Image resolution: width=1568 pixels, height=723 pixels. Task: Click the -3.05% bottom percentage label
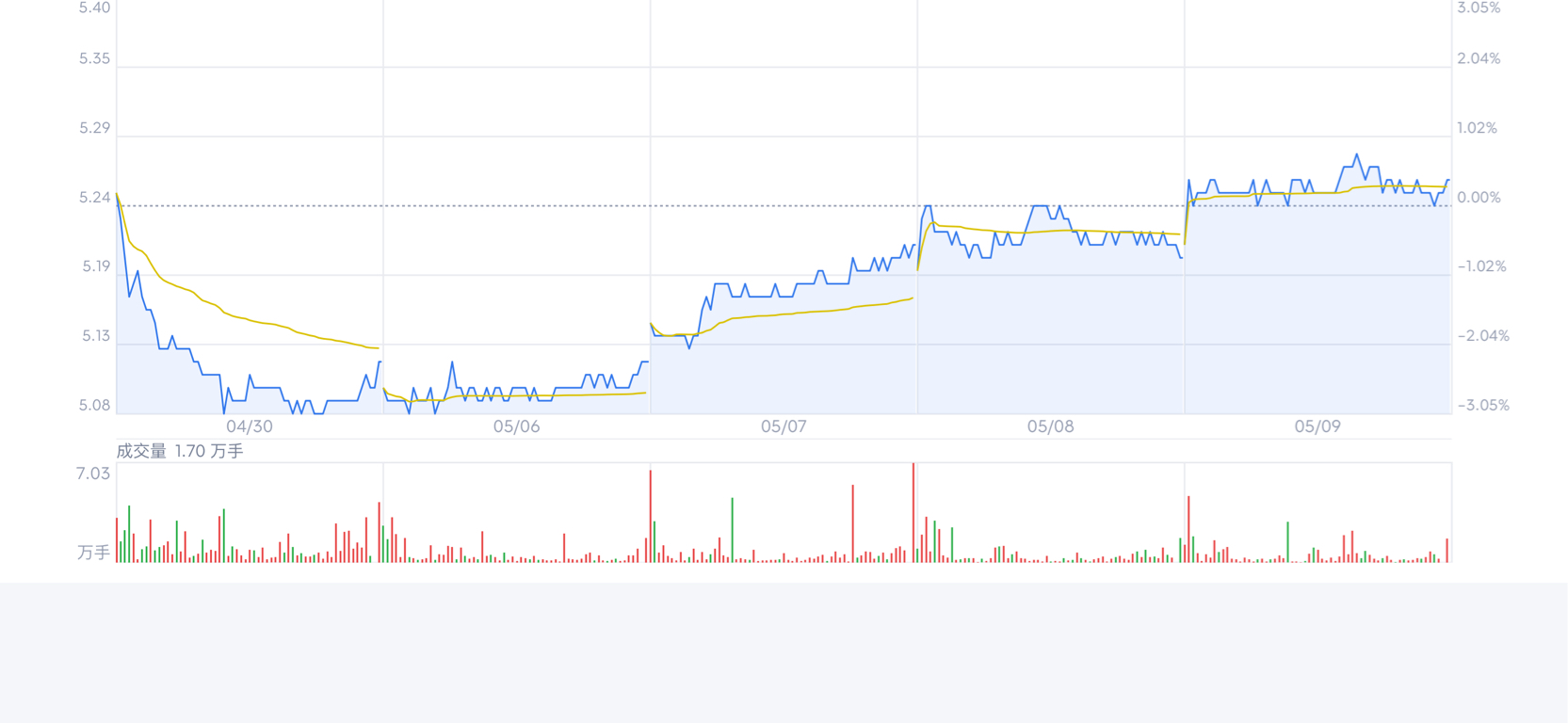pos(1483,406)
